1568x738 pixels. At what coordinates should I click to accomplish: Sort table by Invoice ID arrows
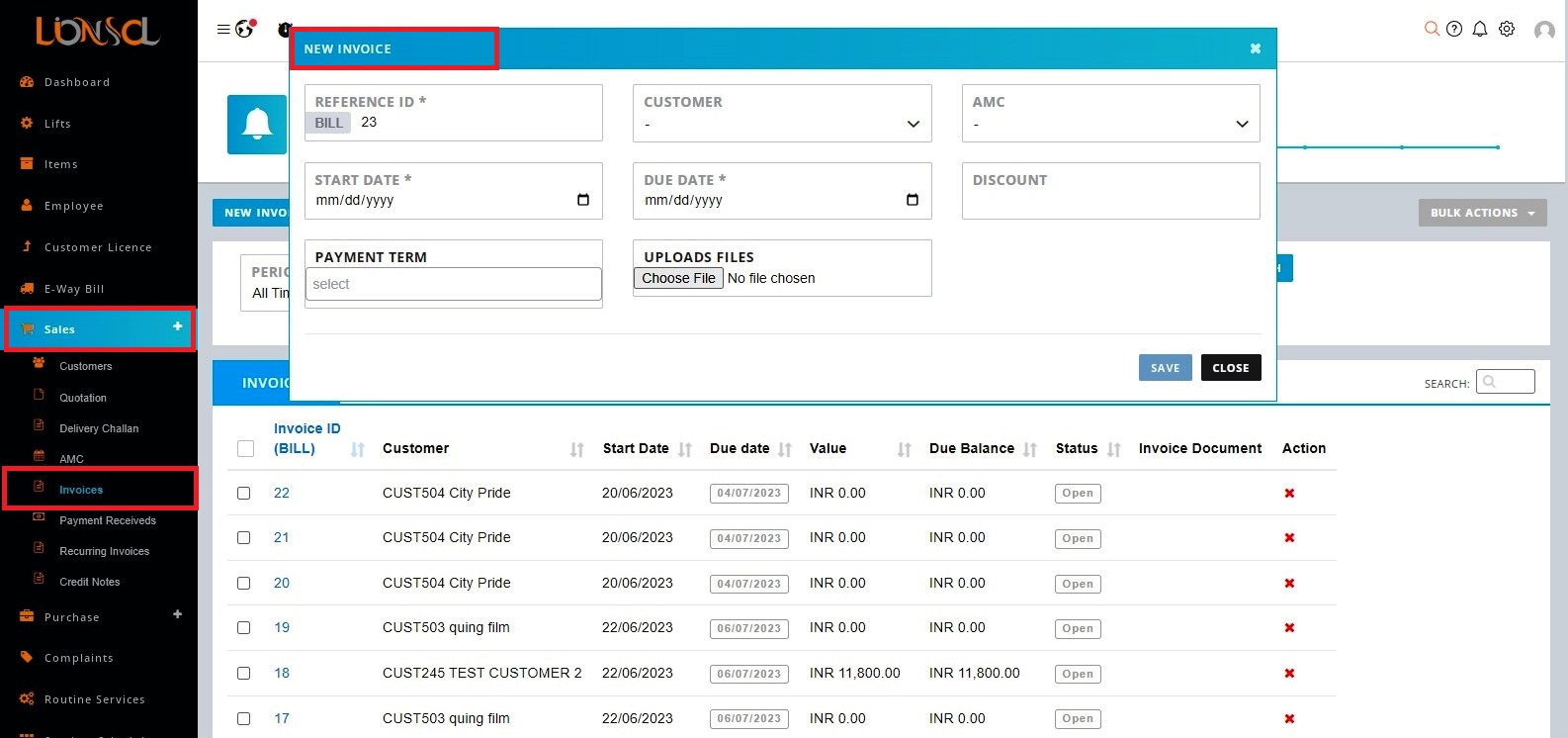tap(358, 450)
